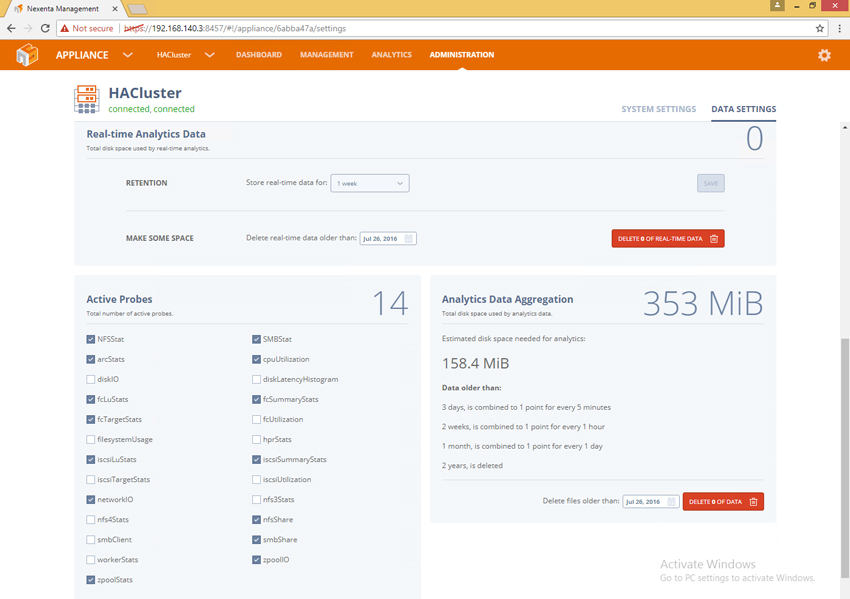Enable the smbClient probe
This screenshot has width=850, height=599.
click(x=91, y=540)
